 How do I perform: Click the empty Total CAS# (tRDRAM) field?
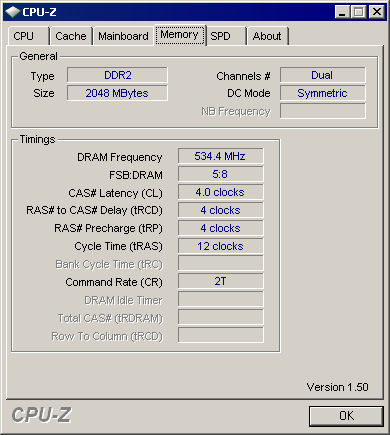(x=220, y=317)
